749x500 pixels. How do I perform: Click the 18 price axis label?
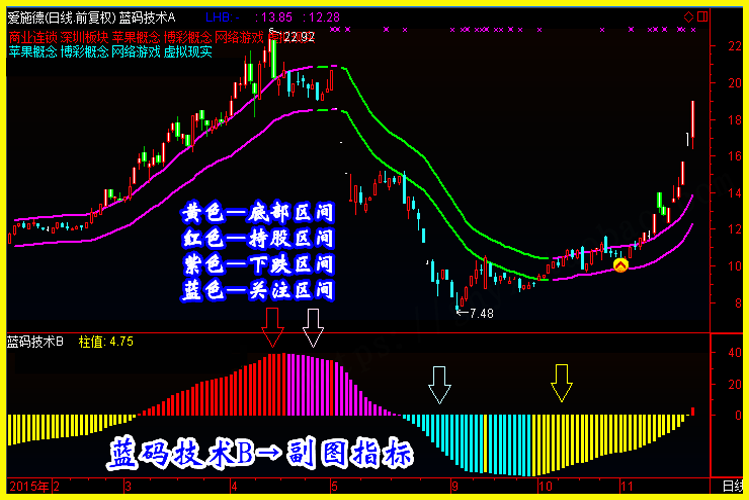click(735, 119)
